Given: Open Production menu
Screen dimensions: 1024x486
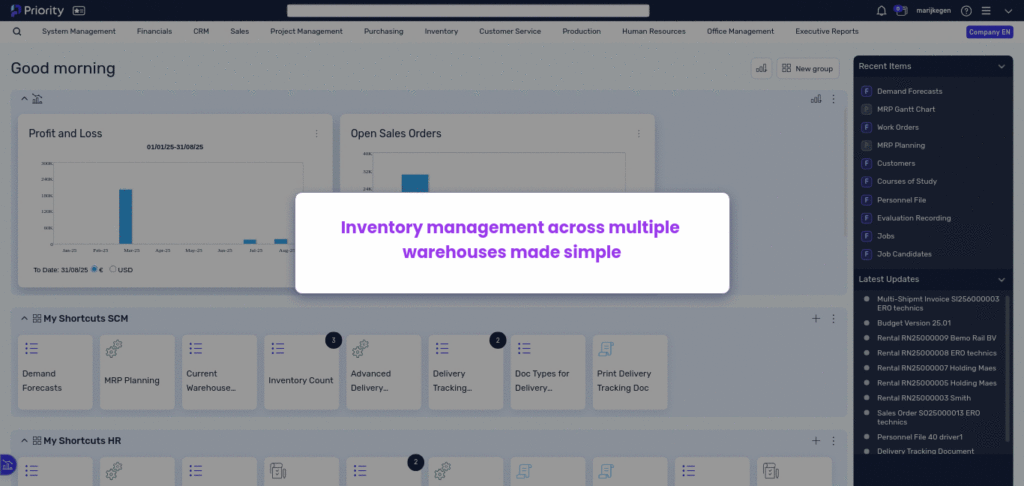Looking at the screenshot, I should (582, 31).
